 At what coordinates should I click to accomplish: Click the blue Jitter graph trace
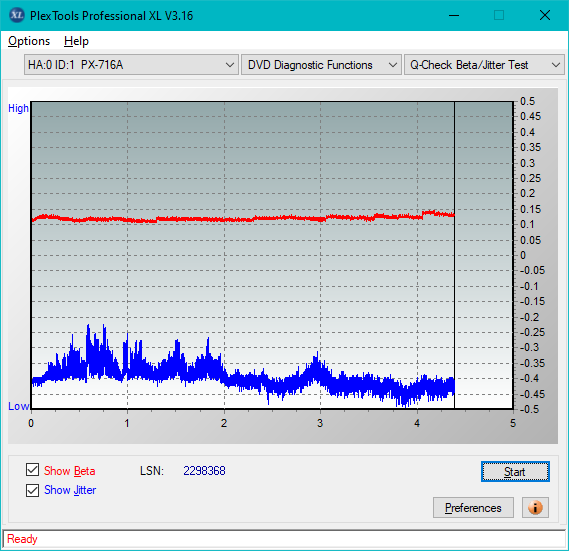[243, 376]
